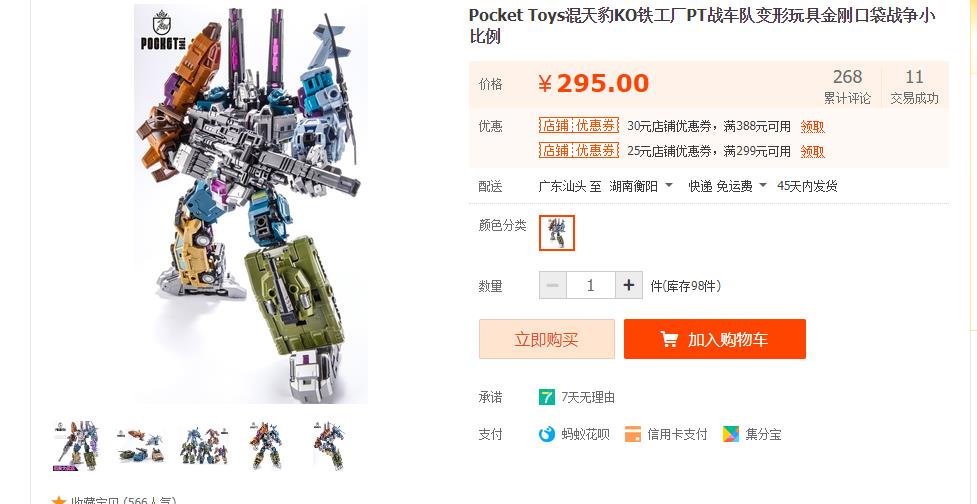Image resolution: width=977 pixels, height=504 pixels.
Task: Add the item to the shopping cart
Action: 715,339
